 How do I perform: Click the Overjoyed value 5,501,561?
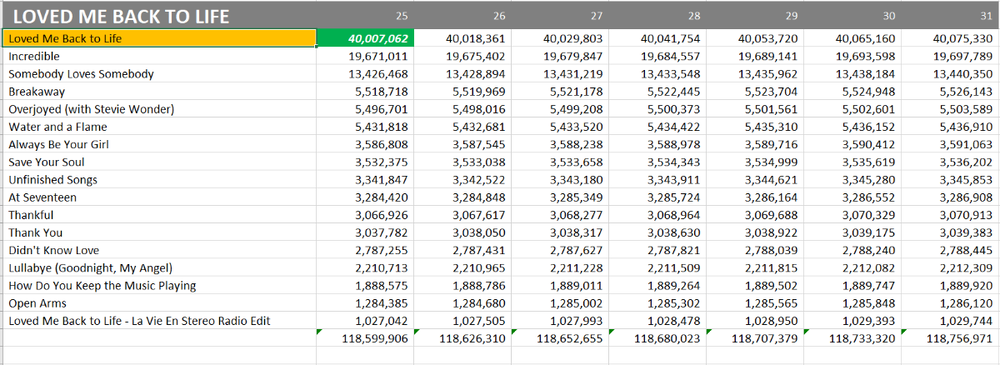pos(754,109)
